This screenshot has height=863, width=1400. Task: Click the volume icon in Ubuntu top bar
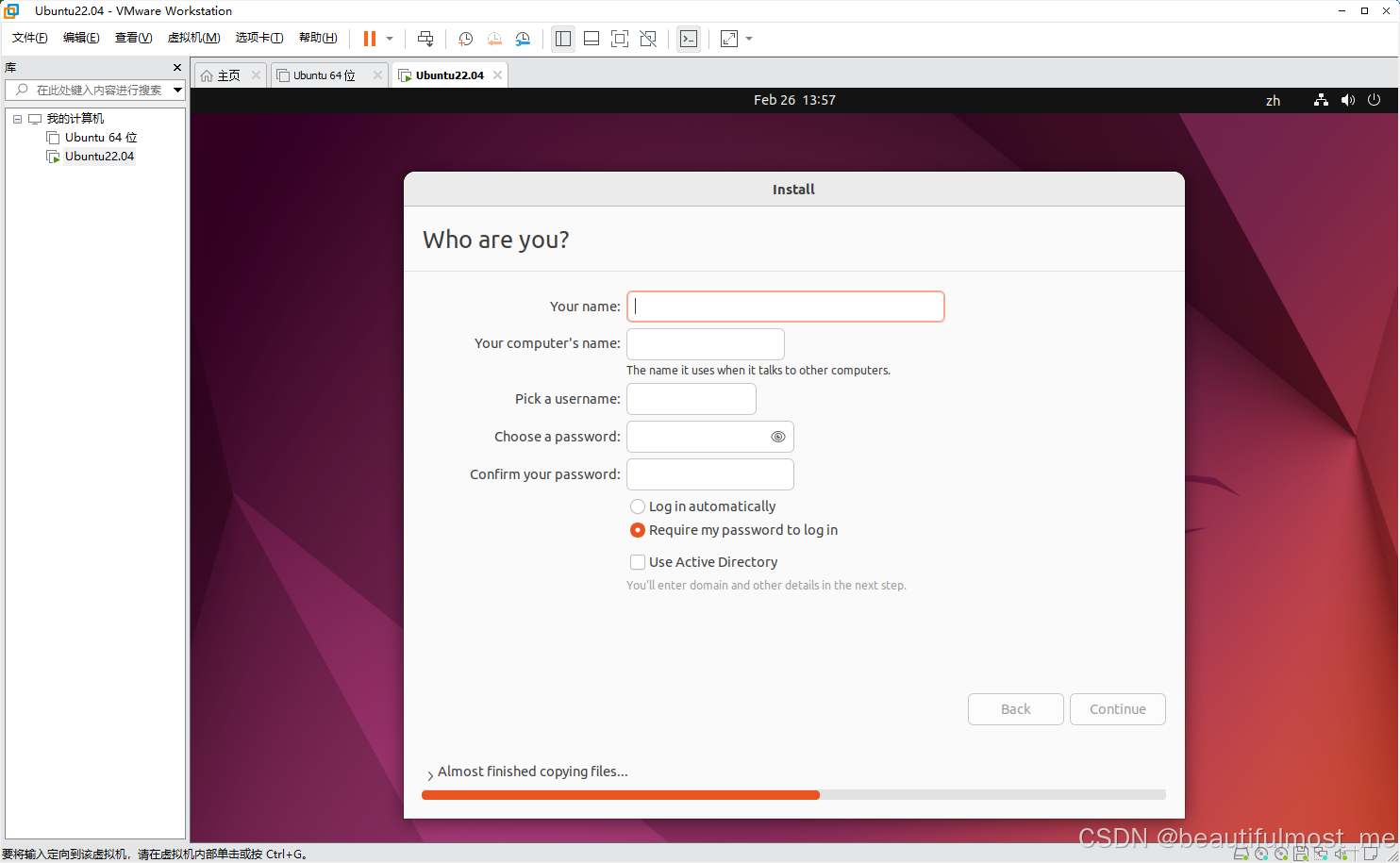coord(1347,100)
